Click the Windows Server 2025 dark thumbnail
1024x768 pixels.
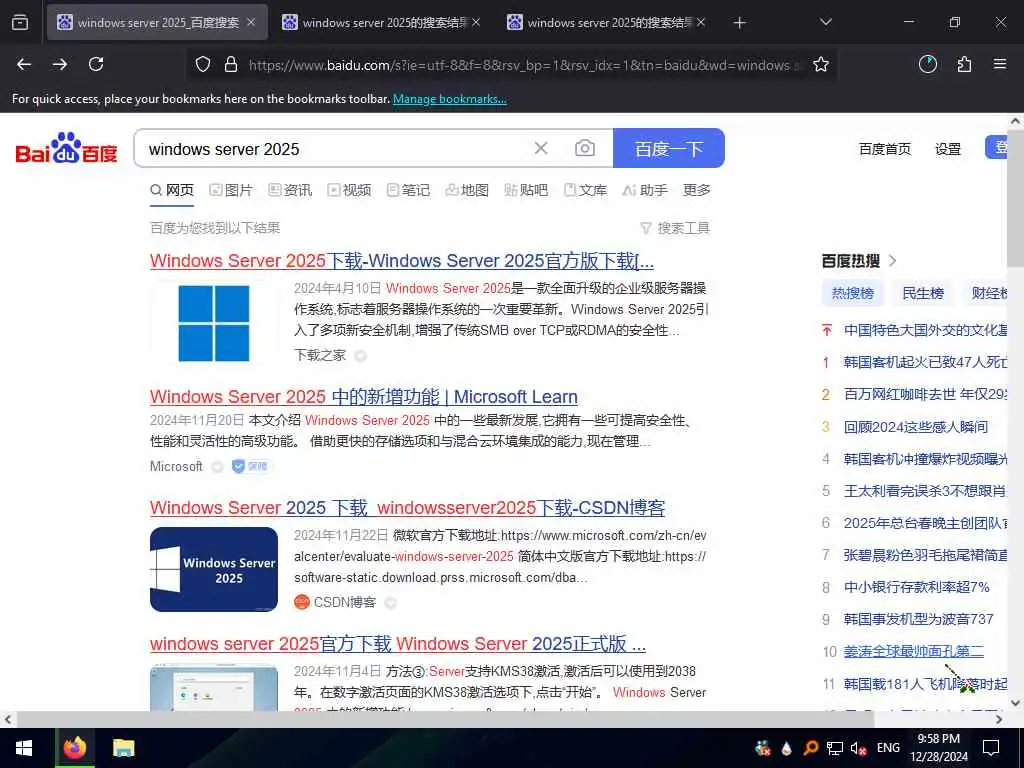[x=214, y=569]
